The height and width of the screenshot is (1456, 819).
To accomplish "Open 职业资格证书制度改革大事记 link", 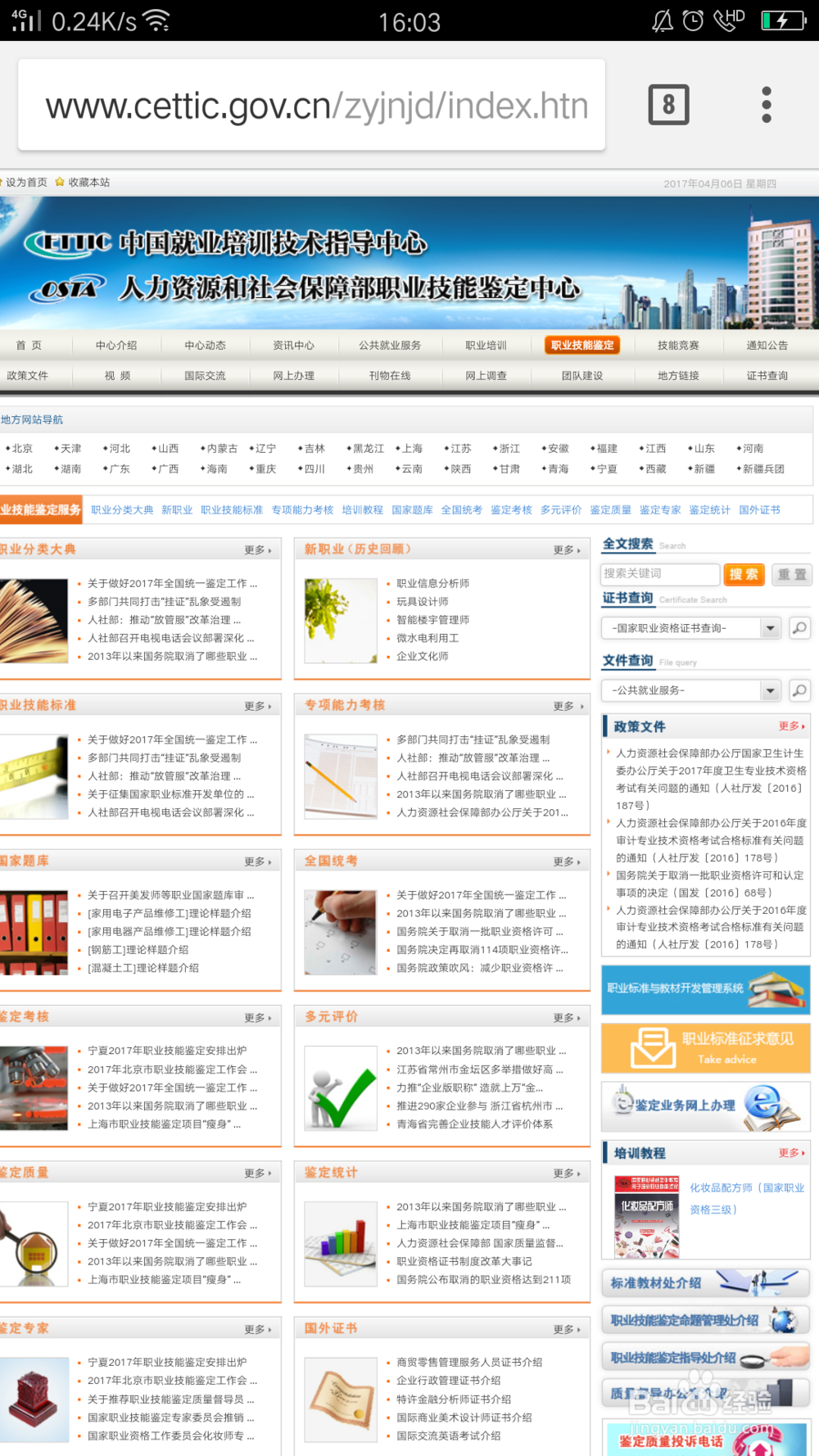I will (464, 1261).
